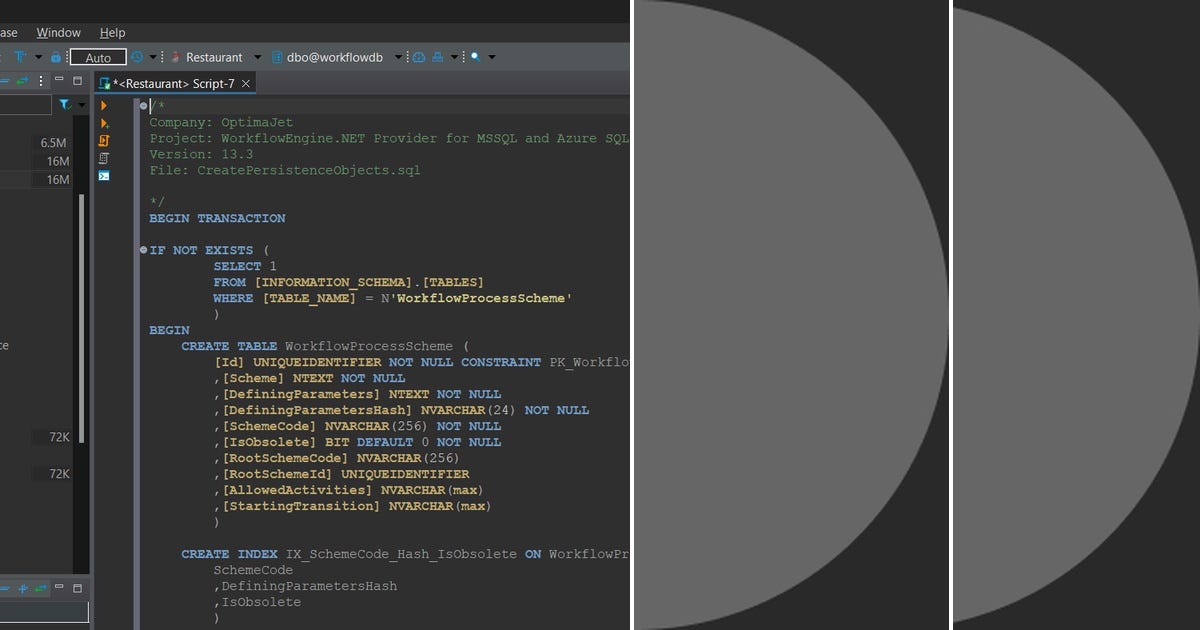This screenshot has height=630, width=1200.
Task: Open the in-editor table view gutter icon
Action: click(103, 158)
